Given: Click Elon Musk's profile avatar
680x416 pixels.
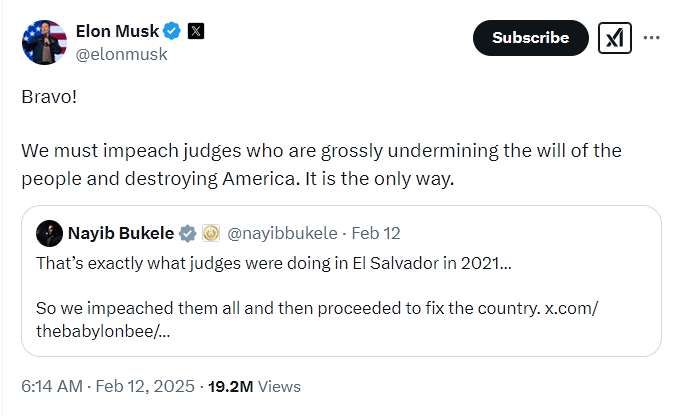Looking at the screenshot, I should click(x=44, y=40).
